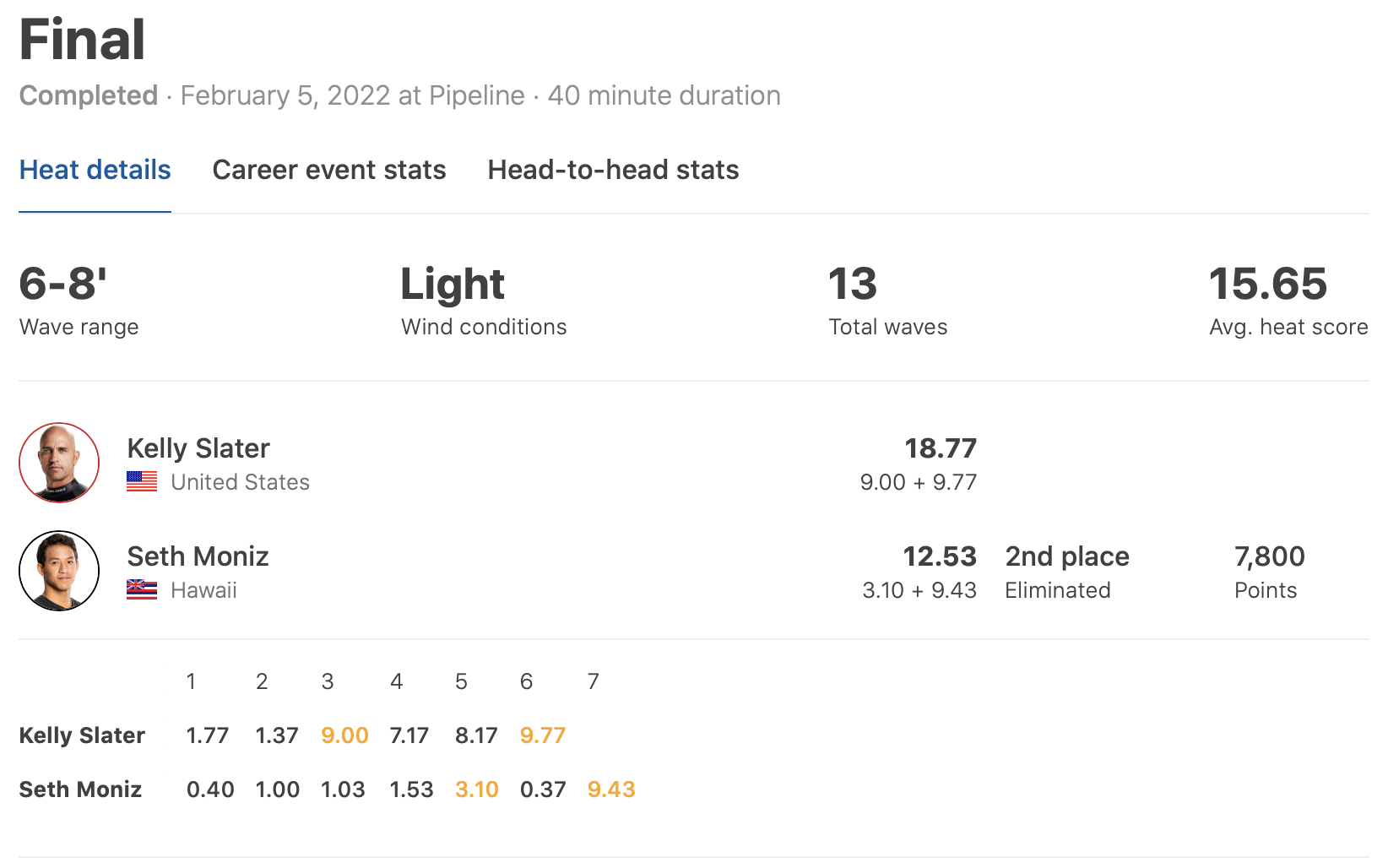Switch to the Heat details tab
This screenshot has height=868, width=1388.
[95, 170]
